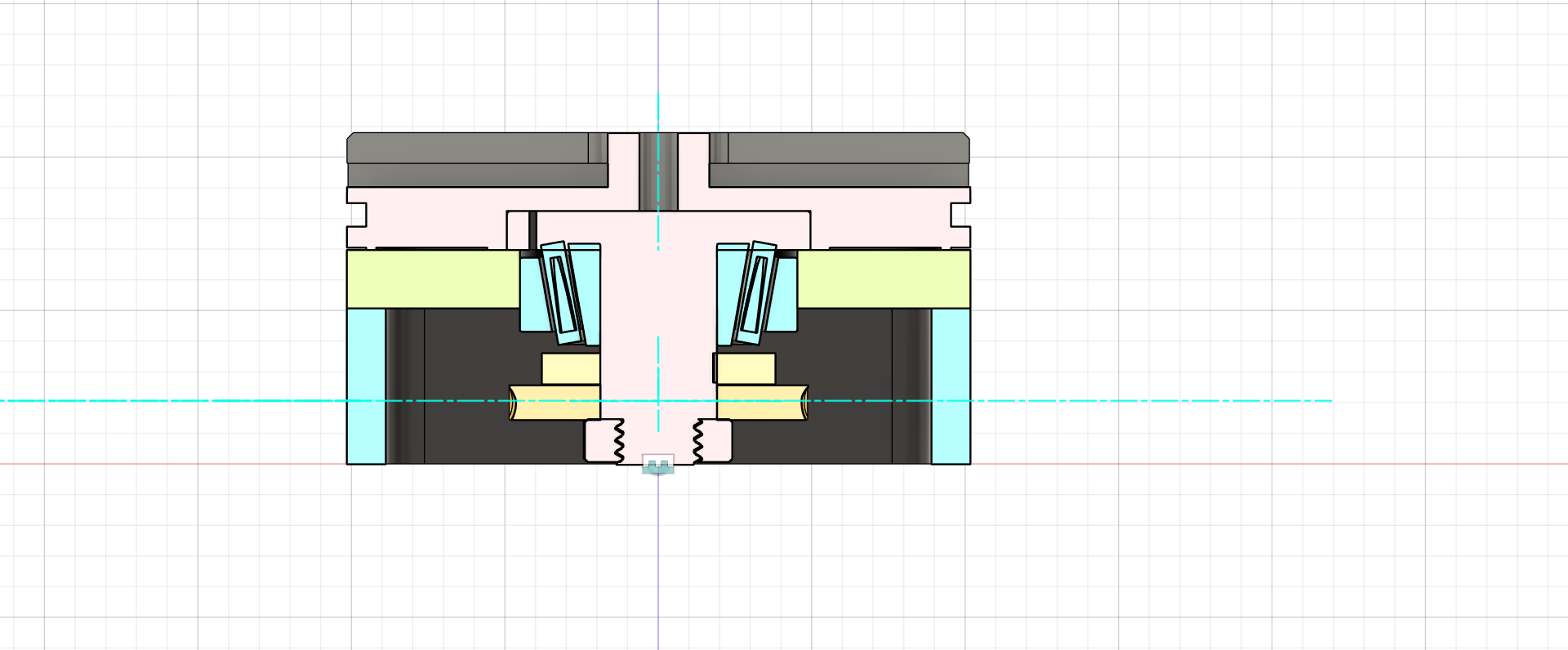Click the joint glyph icon at the origin
This screenshot has width=1568, height=650.
[658, 465]
